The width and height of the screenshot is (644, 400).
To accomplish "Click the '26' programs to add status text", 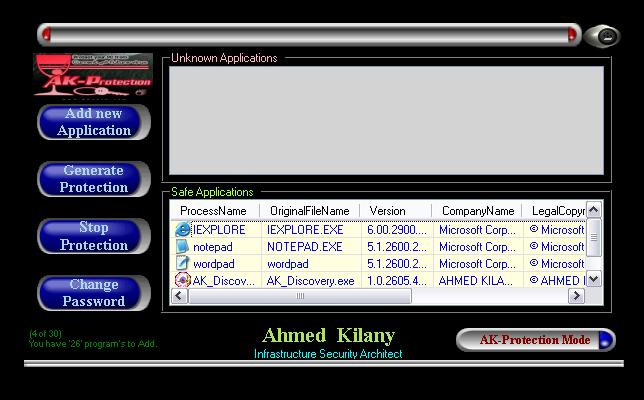I will coord(93,344).
